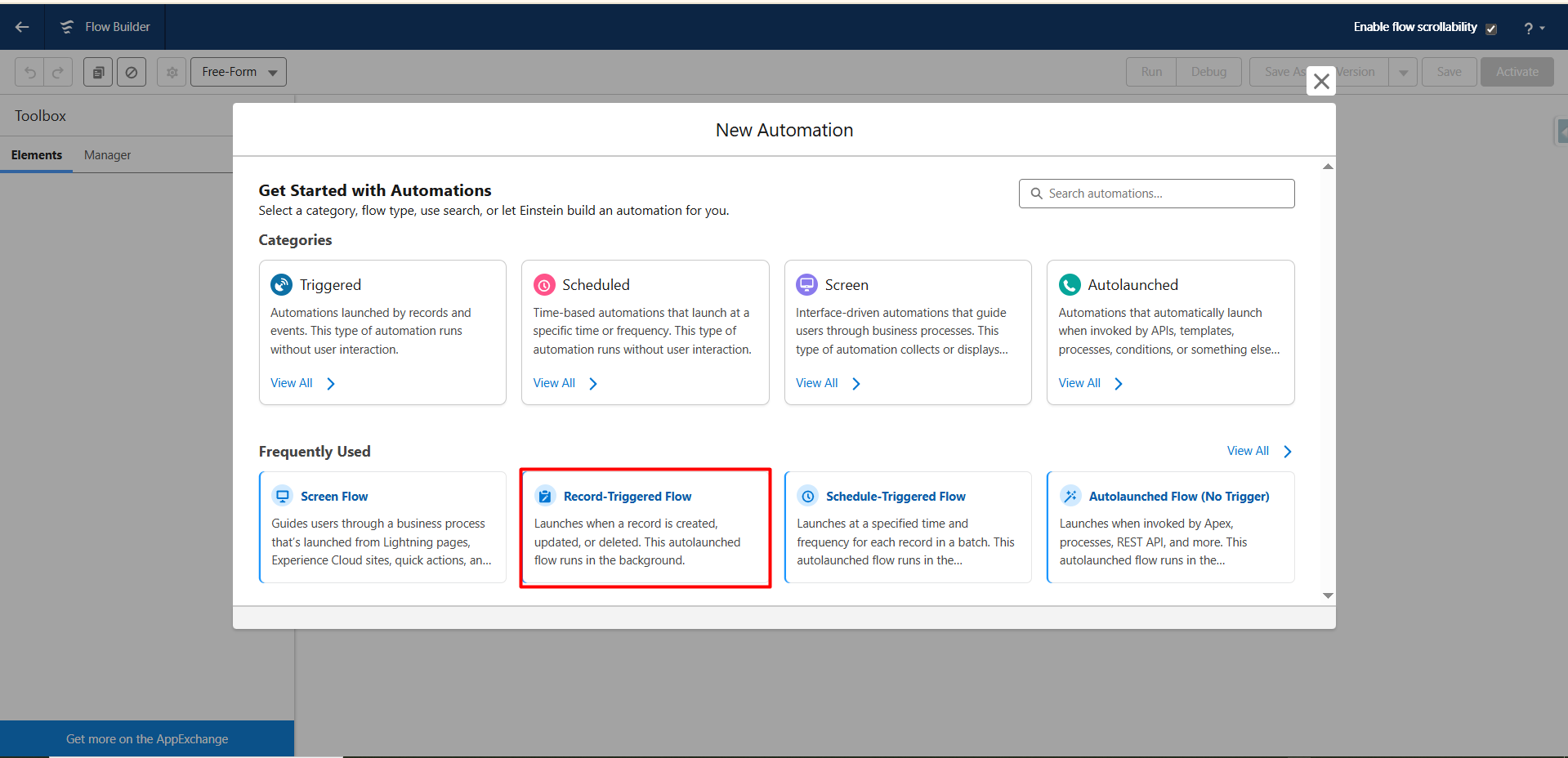The image size is (1568, 758).
Task: Click the Scheduled category title
Action: pyautogui.click(x=596, y=285)
